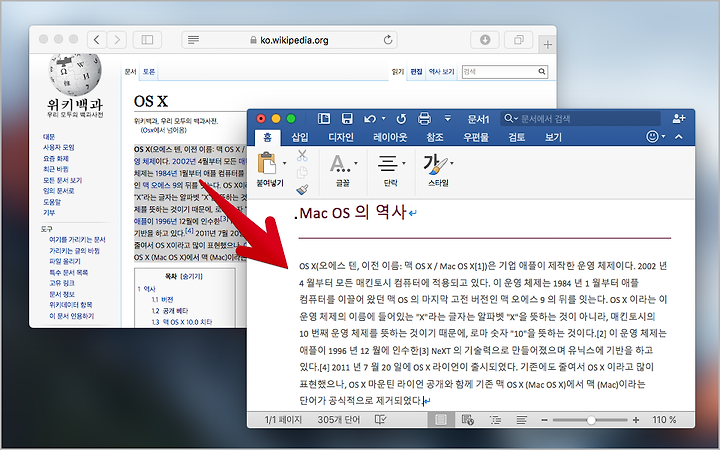720x450 pixels.
Task: Open the undo history dropdown arrow
Action: tap(383, 119)
